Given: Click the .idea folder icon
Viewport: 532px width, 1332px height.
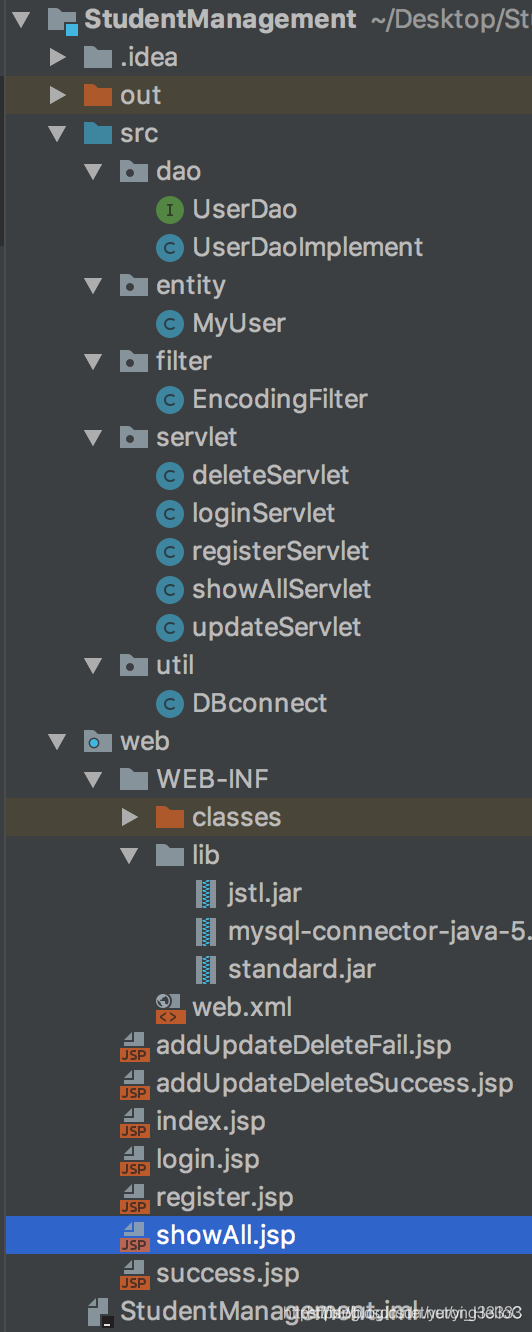Looking at the screenshot, I should [98, 57].
